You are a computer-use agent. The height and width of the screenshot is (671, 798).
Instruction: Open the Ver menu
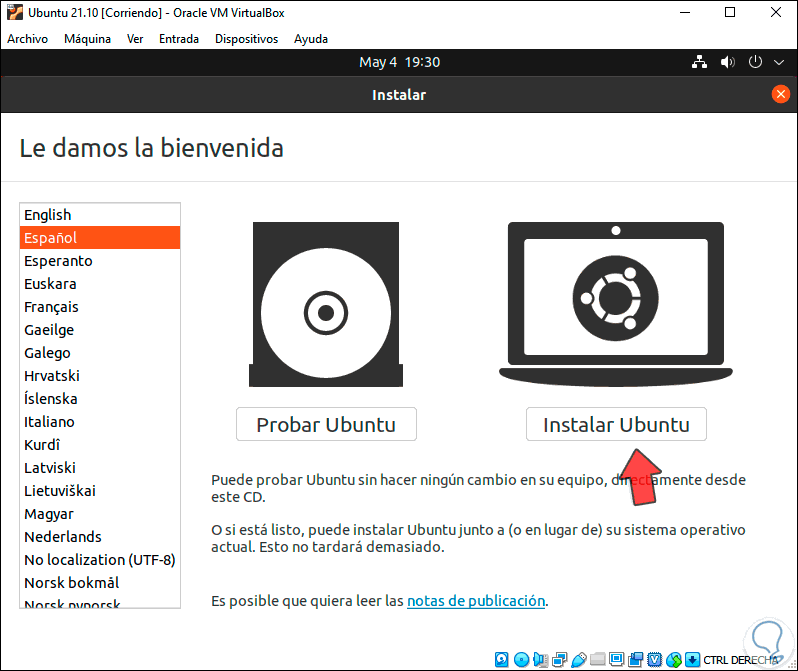(x=135, y=39)
